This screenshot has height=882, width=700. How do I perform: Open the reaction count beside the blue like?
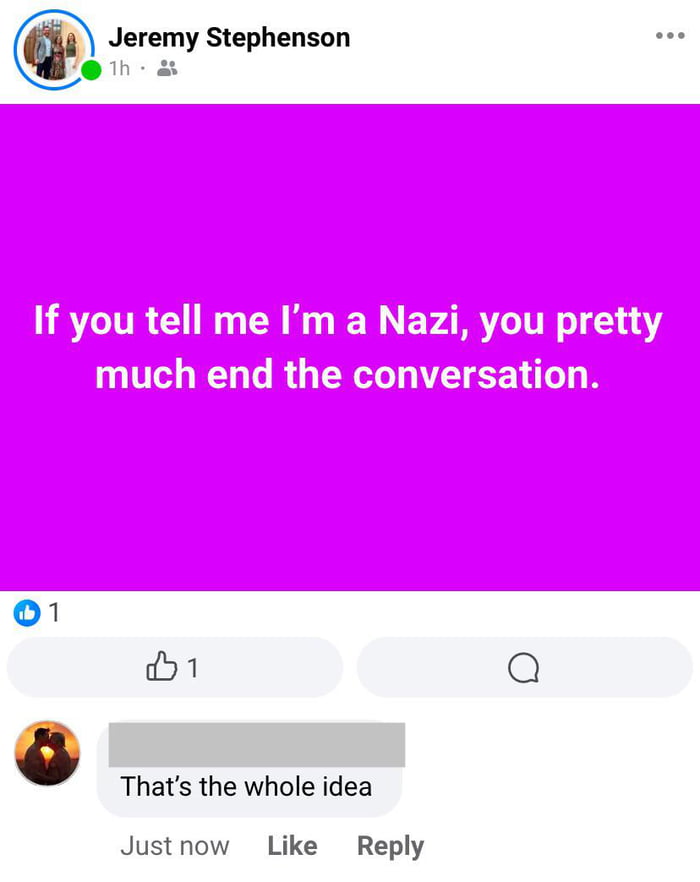[54, 612]
